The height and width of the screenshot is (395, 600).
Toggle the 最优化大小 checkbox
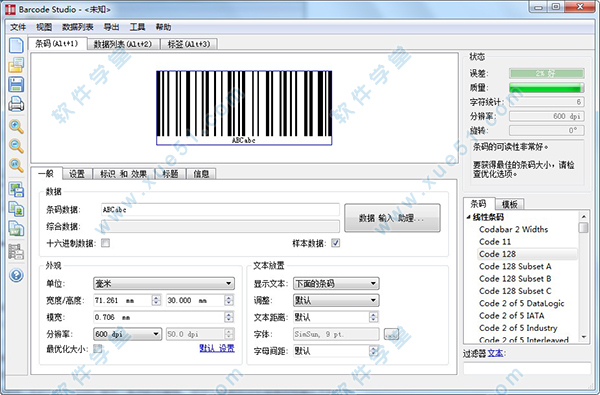coord(98,348)
